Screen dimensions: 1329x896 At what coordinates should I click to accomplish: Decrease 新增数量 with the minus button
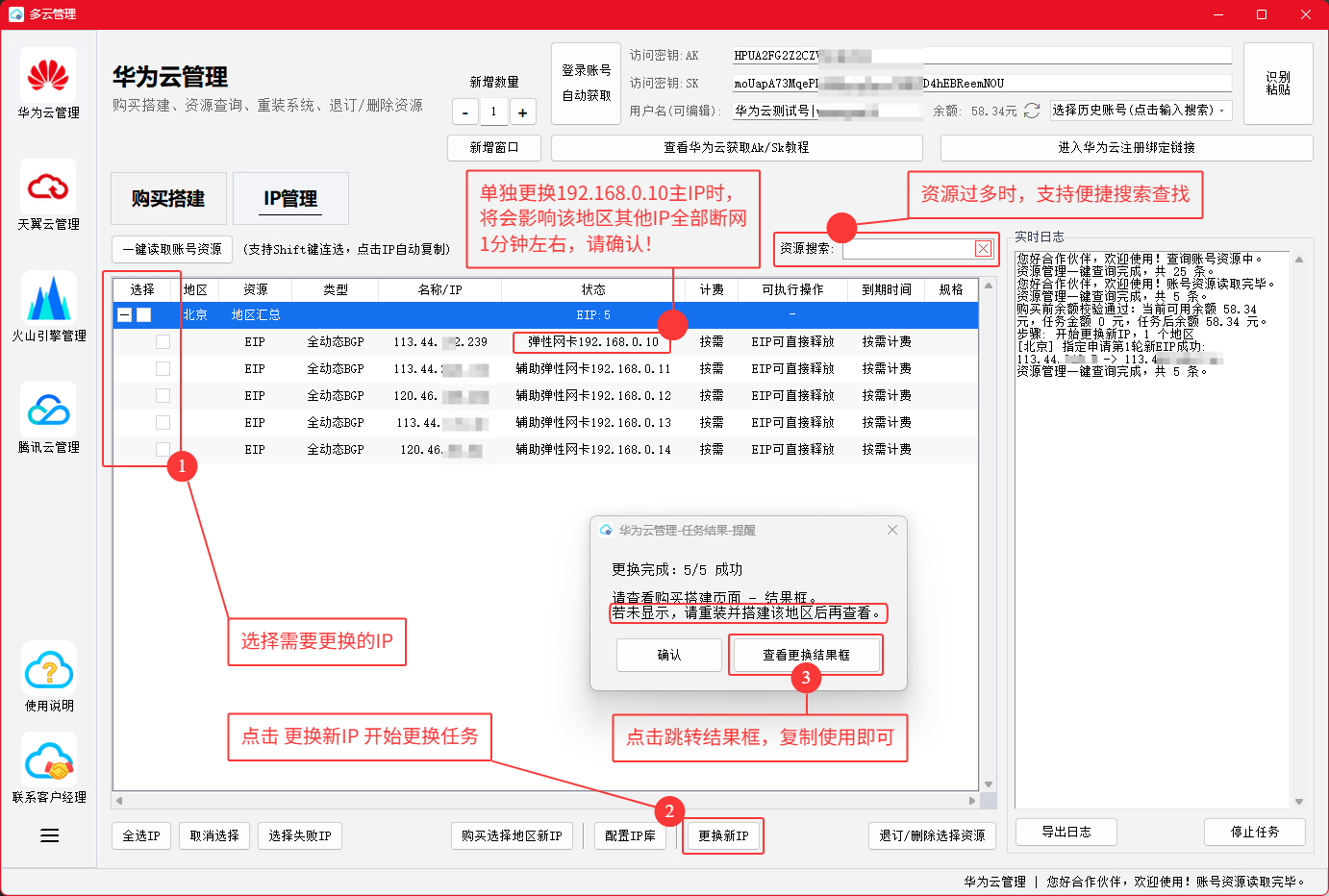click(x=465, y=112)
